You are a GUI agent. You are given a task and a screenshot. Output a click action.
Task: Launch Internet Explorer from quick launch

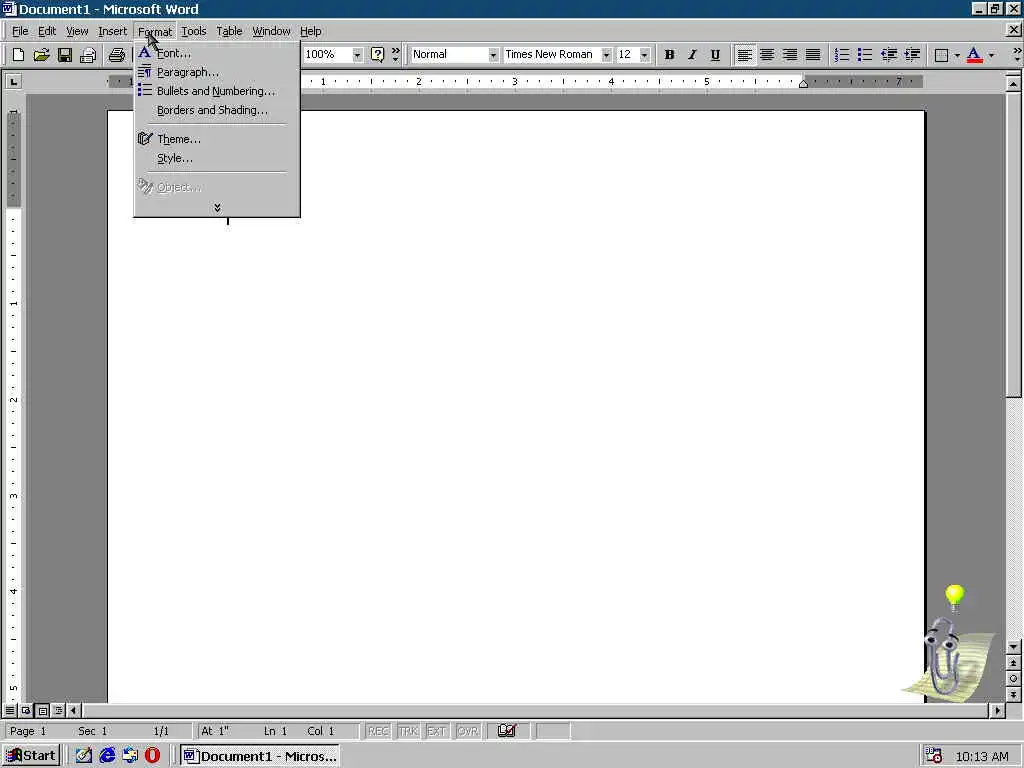[107, 756]
